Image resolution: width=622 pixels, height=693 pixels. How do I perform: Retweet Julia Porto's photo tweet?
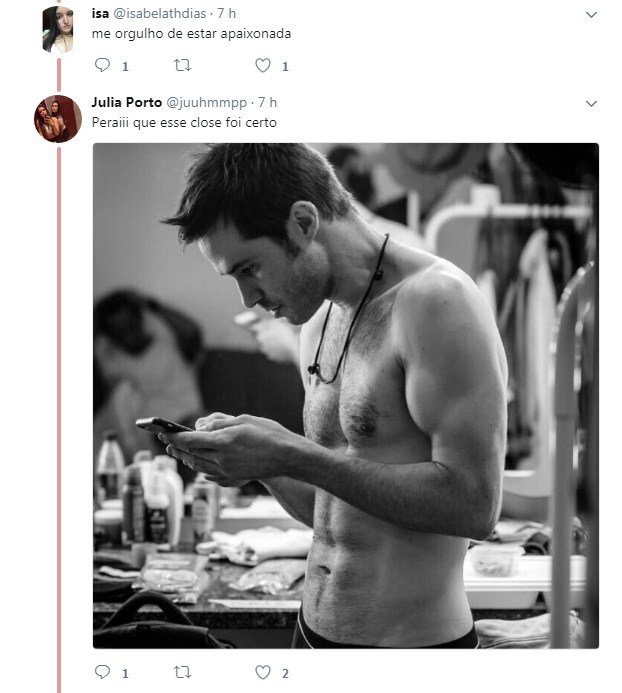point(182,673)
